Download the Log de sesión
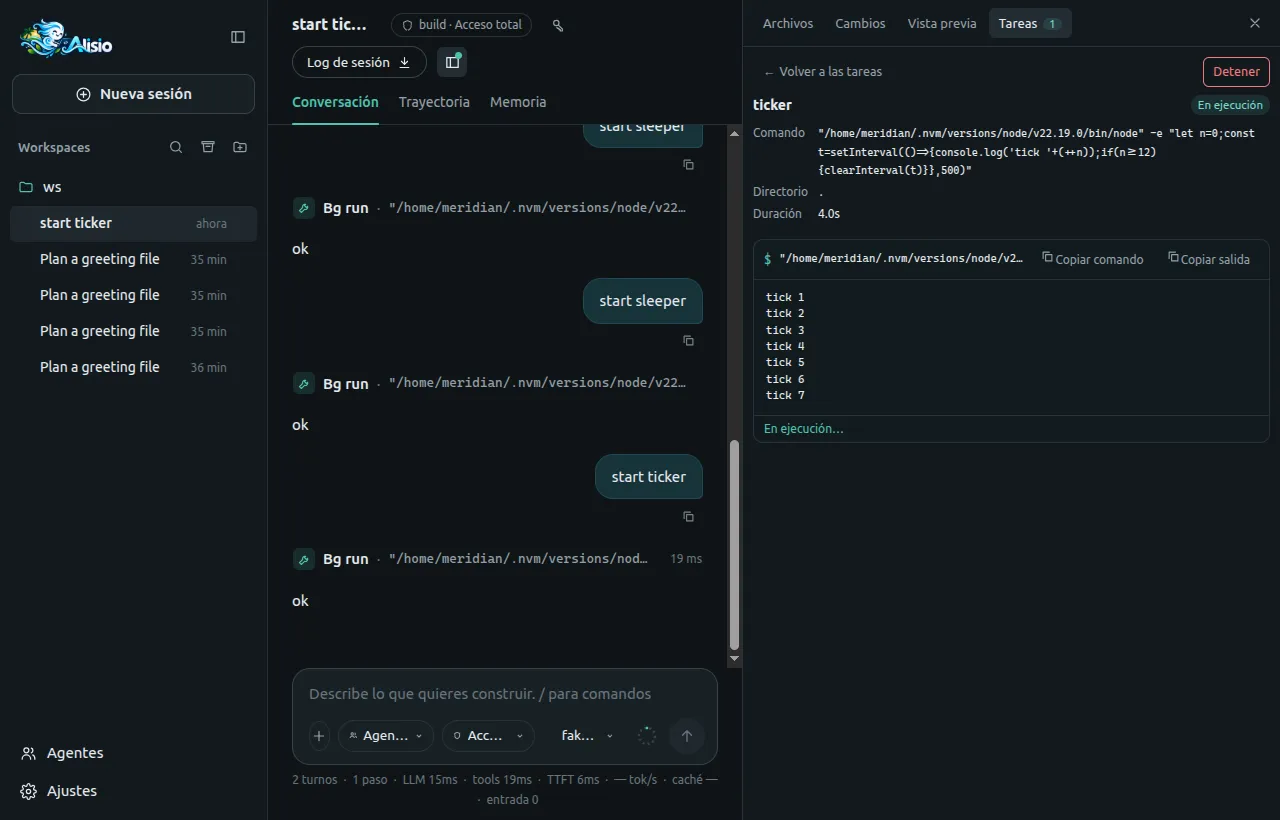 pyautogui.click(x=359, y=62)
